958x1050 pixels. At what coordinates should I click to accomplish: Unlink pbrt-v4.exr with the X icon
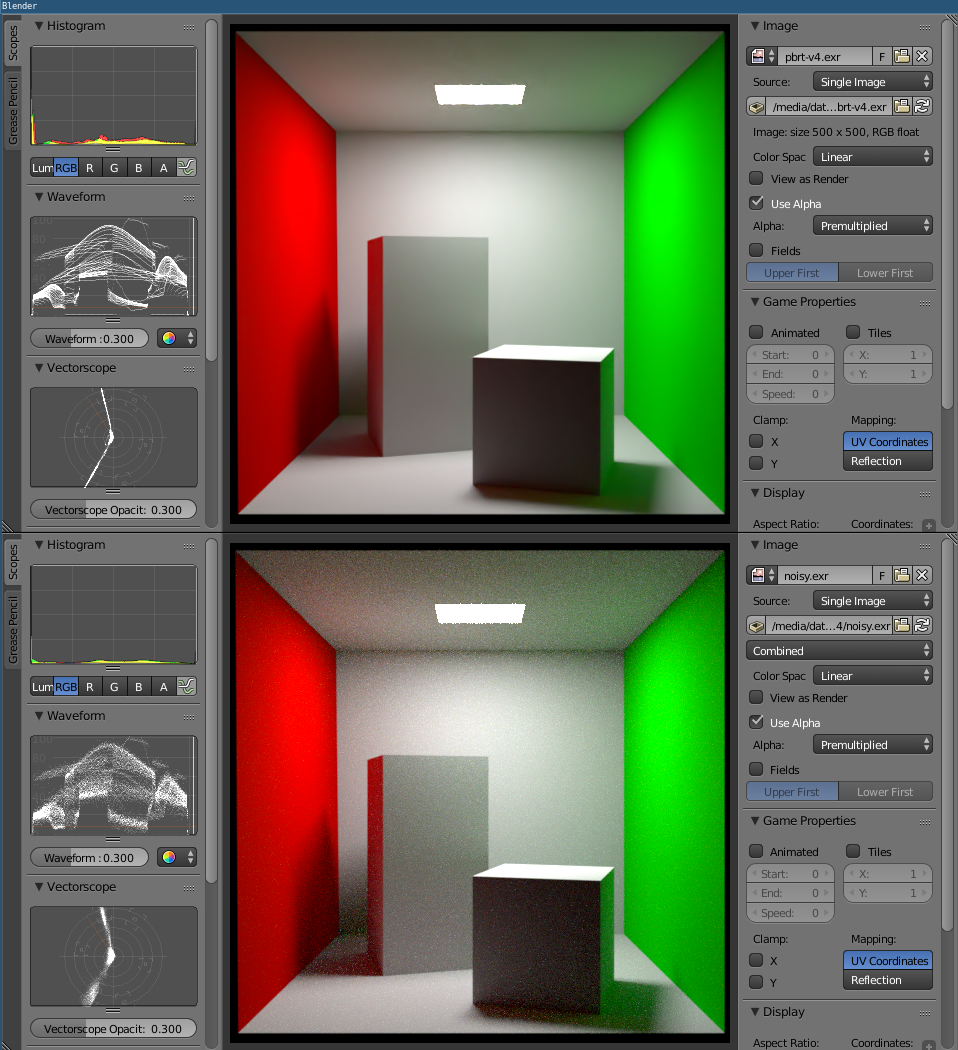[922, 56]
